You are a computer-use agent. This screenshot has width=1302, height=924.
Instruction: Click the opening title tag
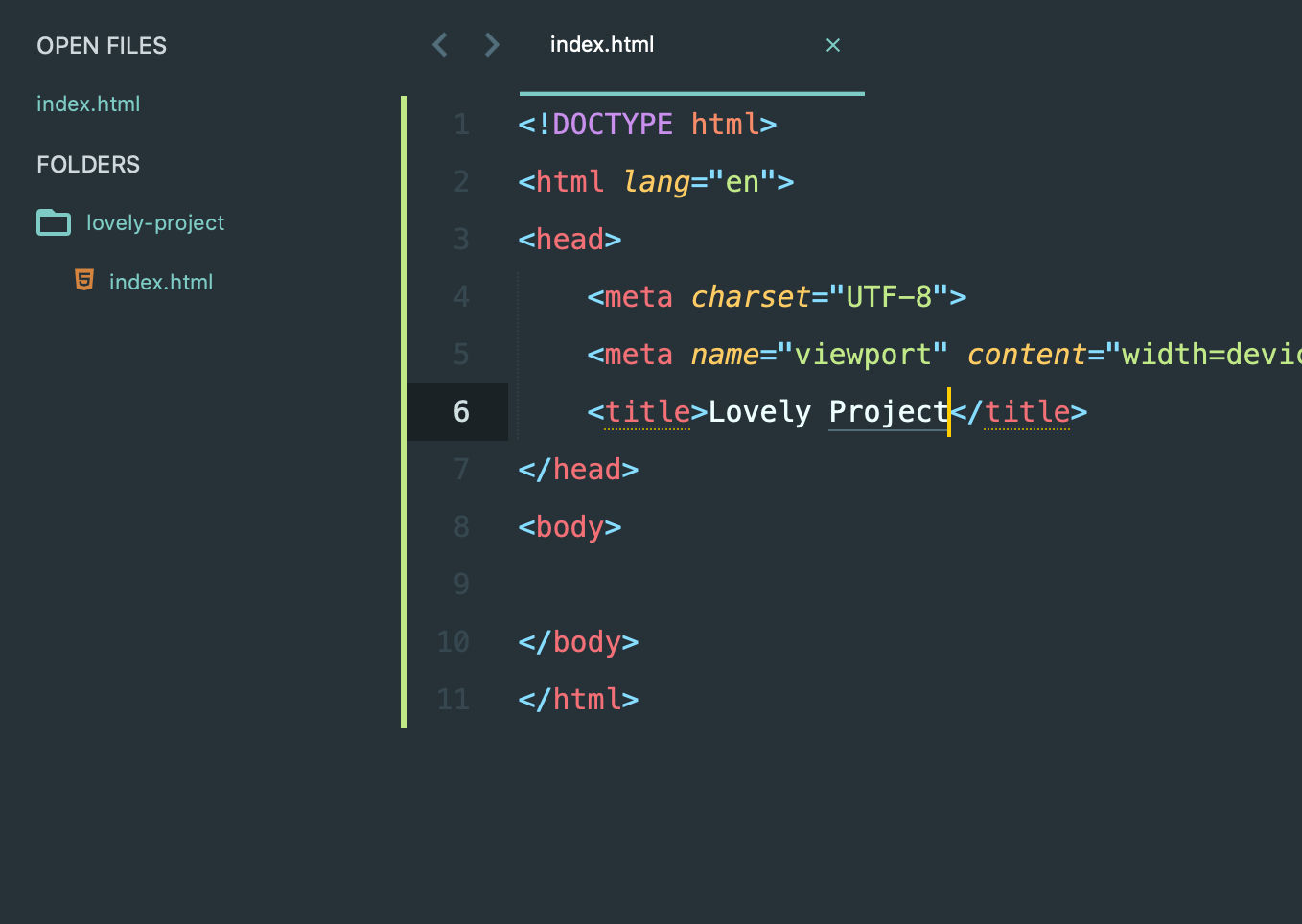[647, 412]
